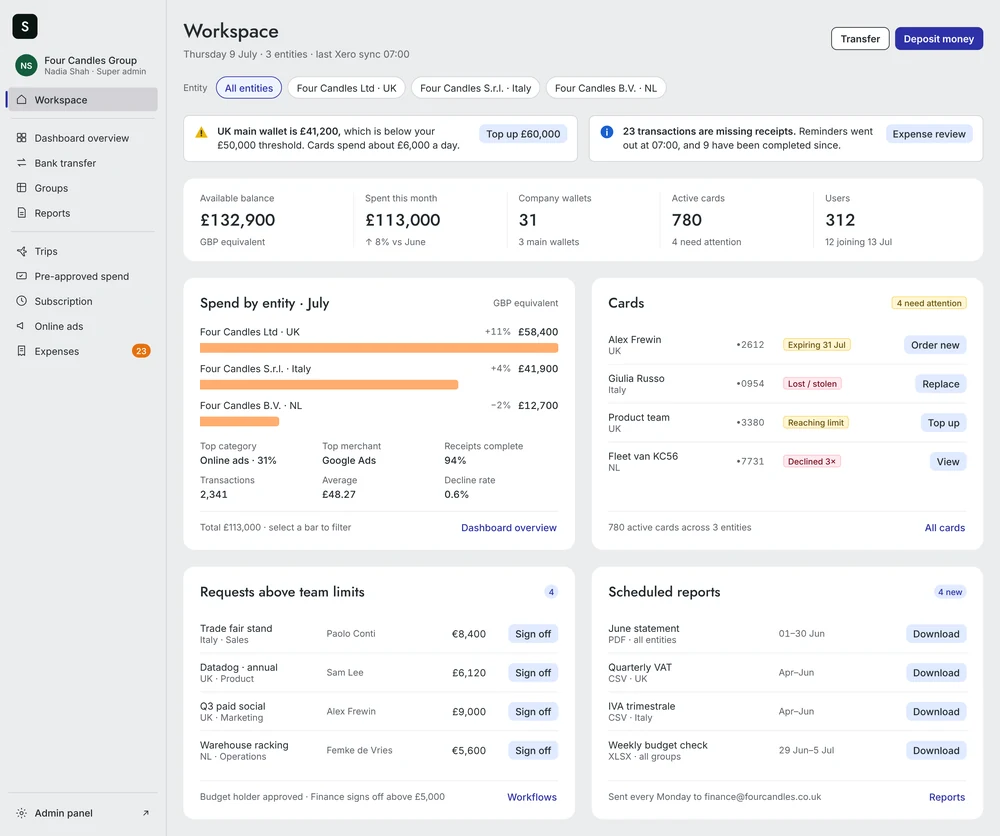Screen dimensions: 1000x836
Task: Open Expense review
Action: (929, 134)
